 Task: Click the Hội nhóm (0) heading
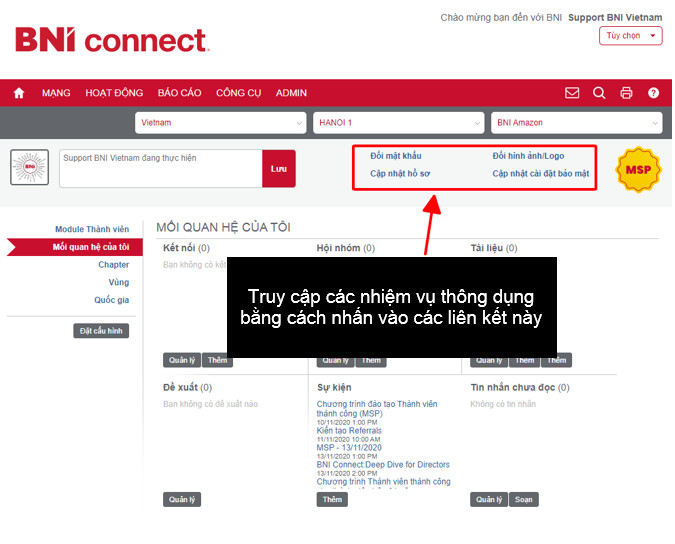coord(346,248)
